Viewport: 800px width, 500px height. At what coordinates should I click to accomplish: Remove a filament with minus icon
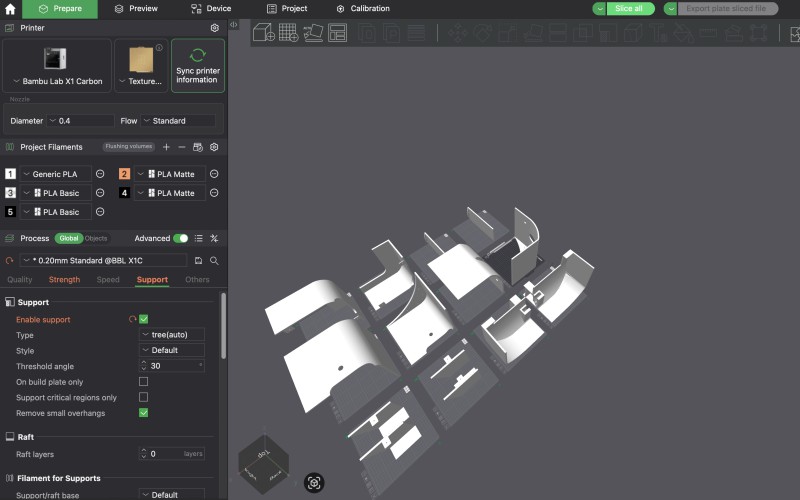(x=182, y=147)
